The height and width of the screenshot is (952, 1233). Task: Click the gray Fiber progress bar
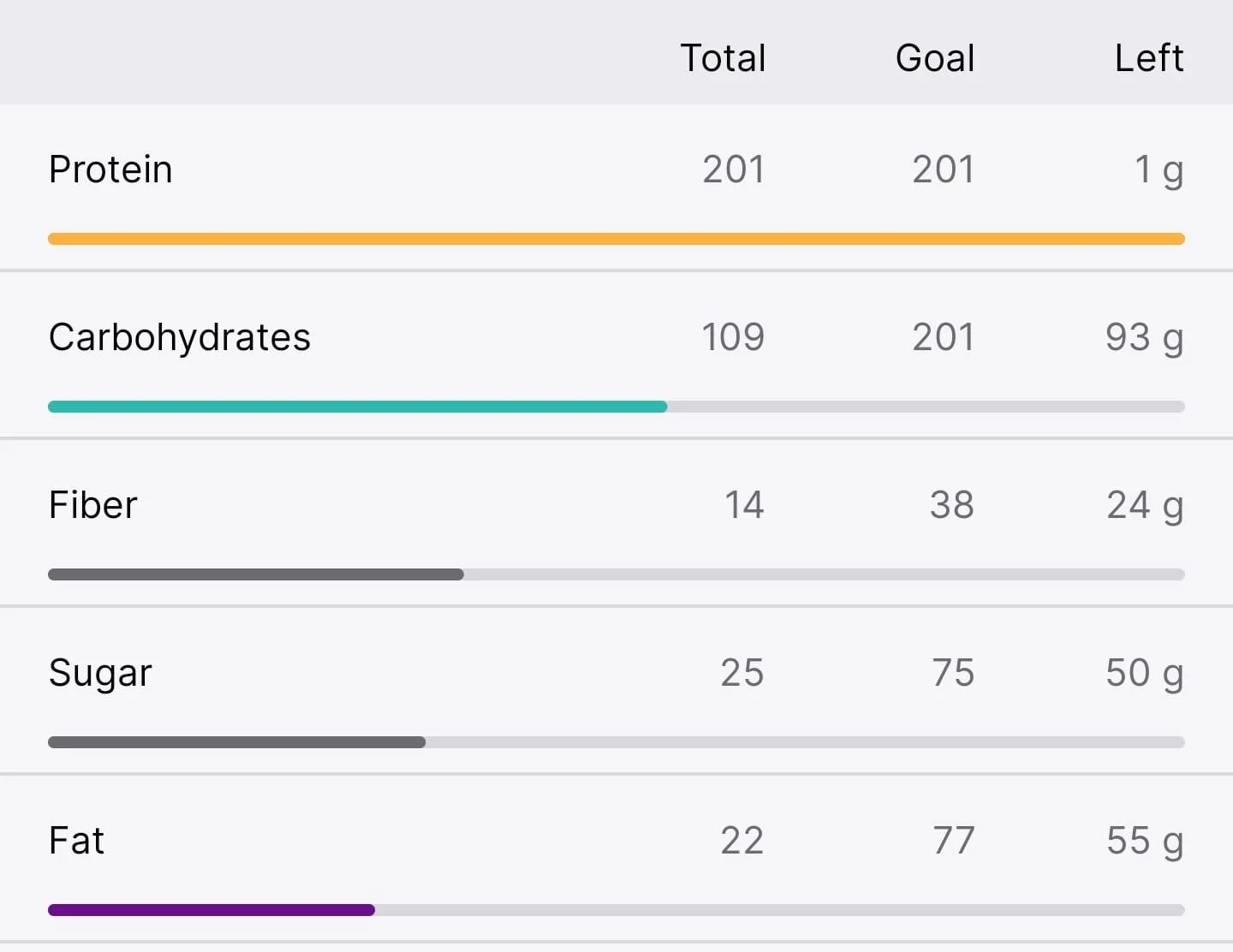coord(616,574)
